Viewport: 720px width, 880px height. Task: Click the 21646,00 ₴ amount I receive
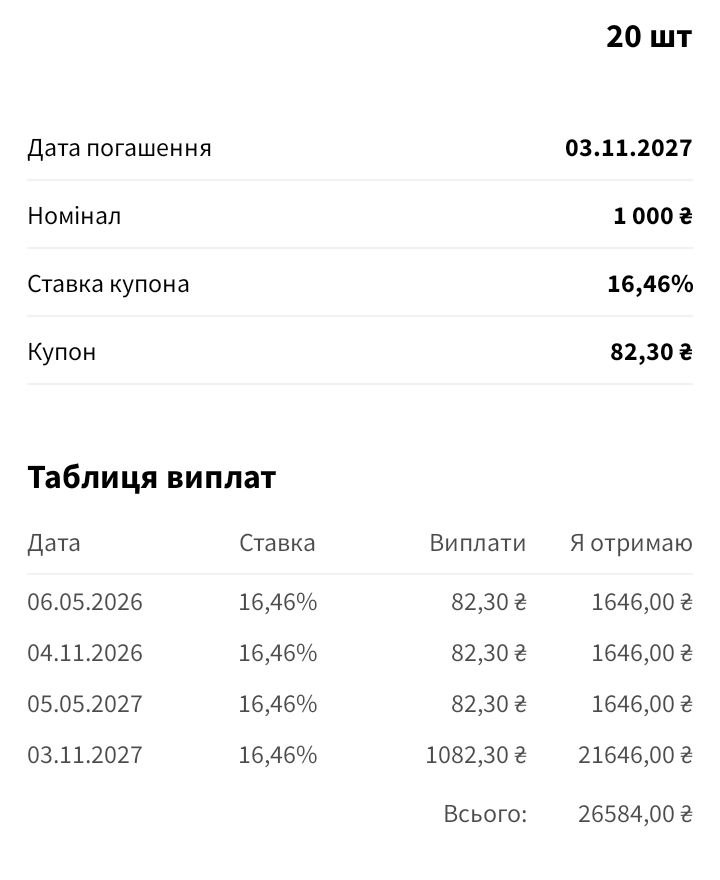(635, 755)
